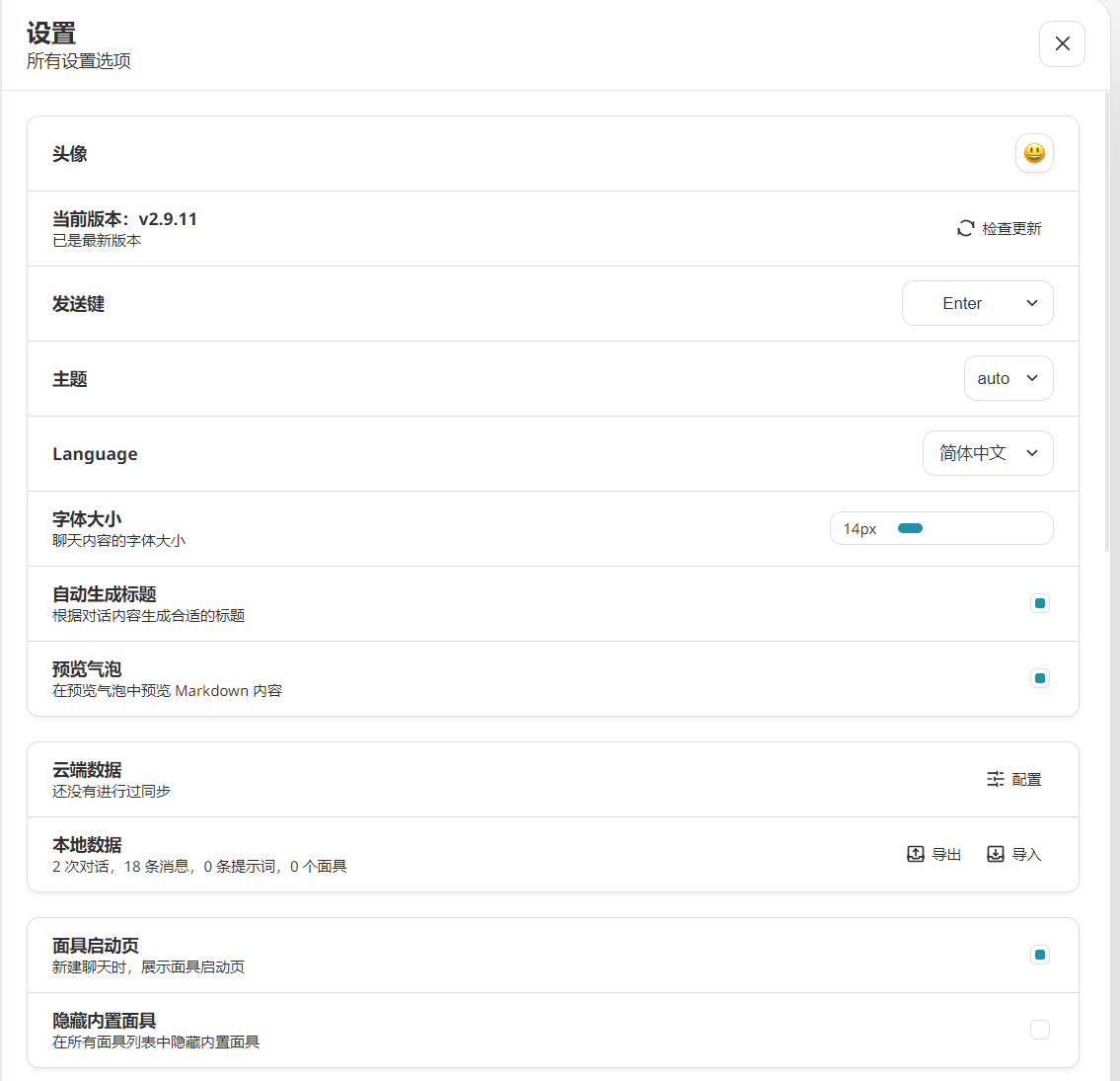Toggle the 预览气泡 checkbox
Viewport: 1120px width, 1081px height.
coord(1040,678)
